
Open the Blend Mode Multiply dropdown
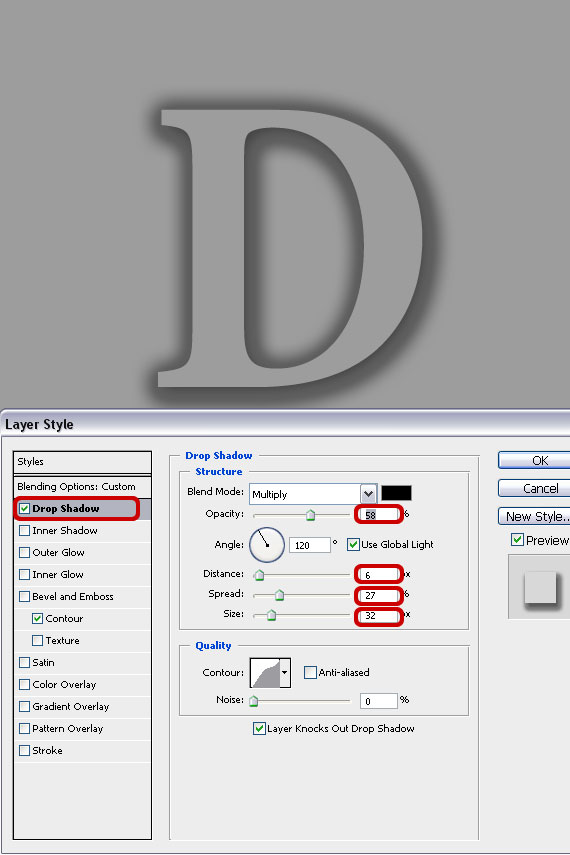(313, 494)
